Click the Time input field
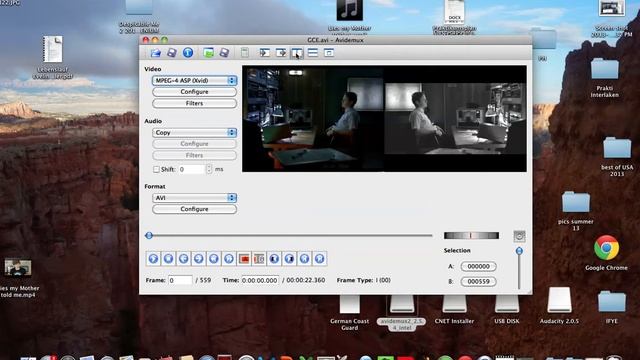Image resolution: width=640 pixels, height=360 pixels. [x=260, y=280]
